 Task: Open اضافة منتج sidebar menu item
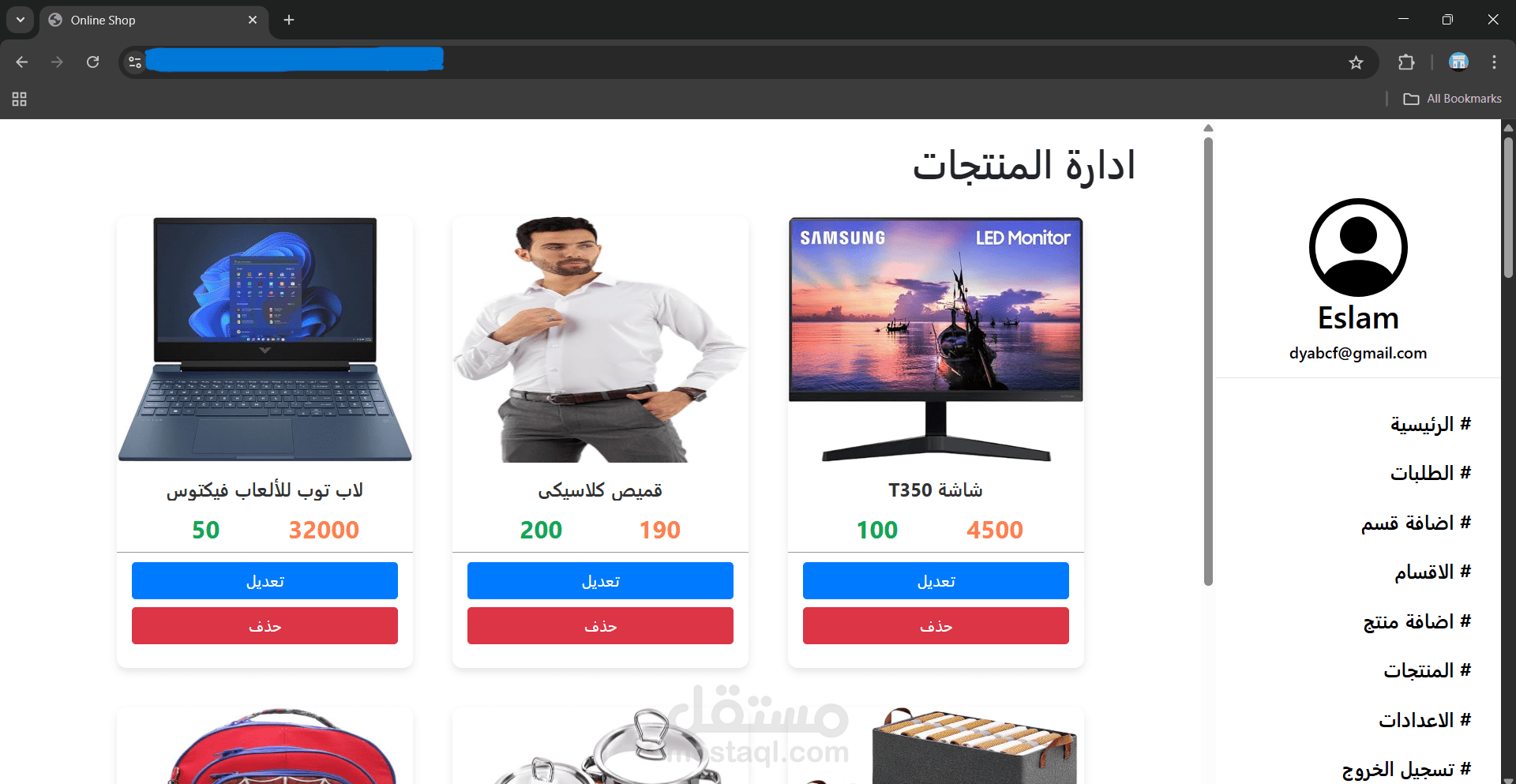(1417, 621)
